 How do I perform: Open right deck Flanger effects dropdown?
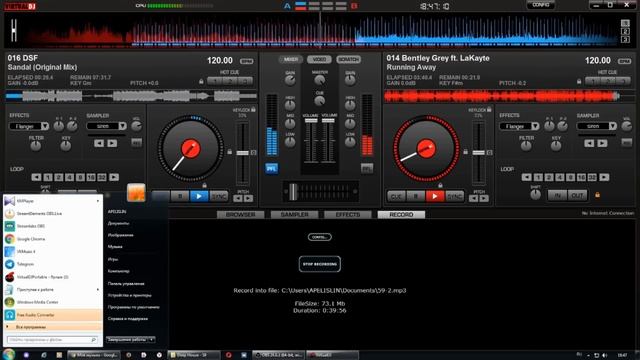tap(535, 126)
